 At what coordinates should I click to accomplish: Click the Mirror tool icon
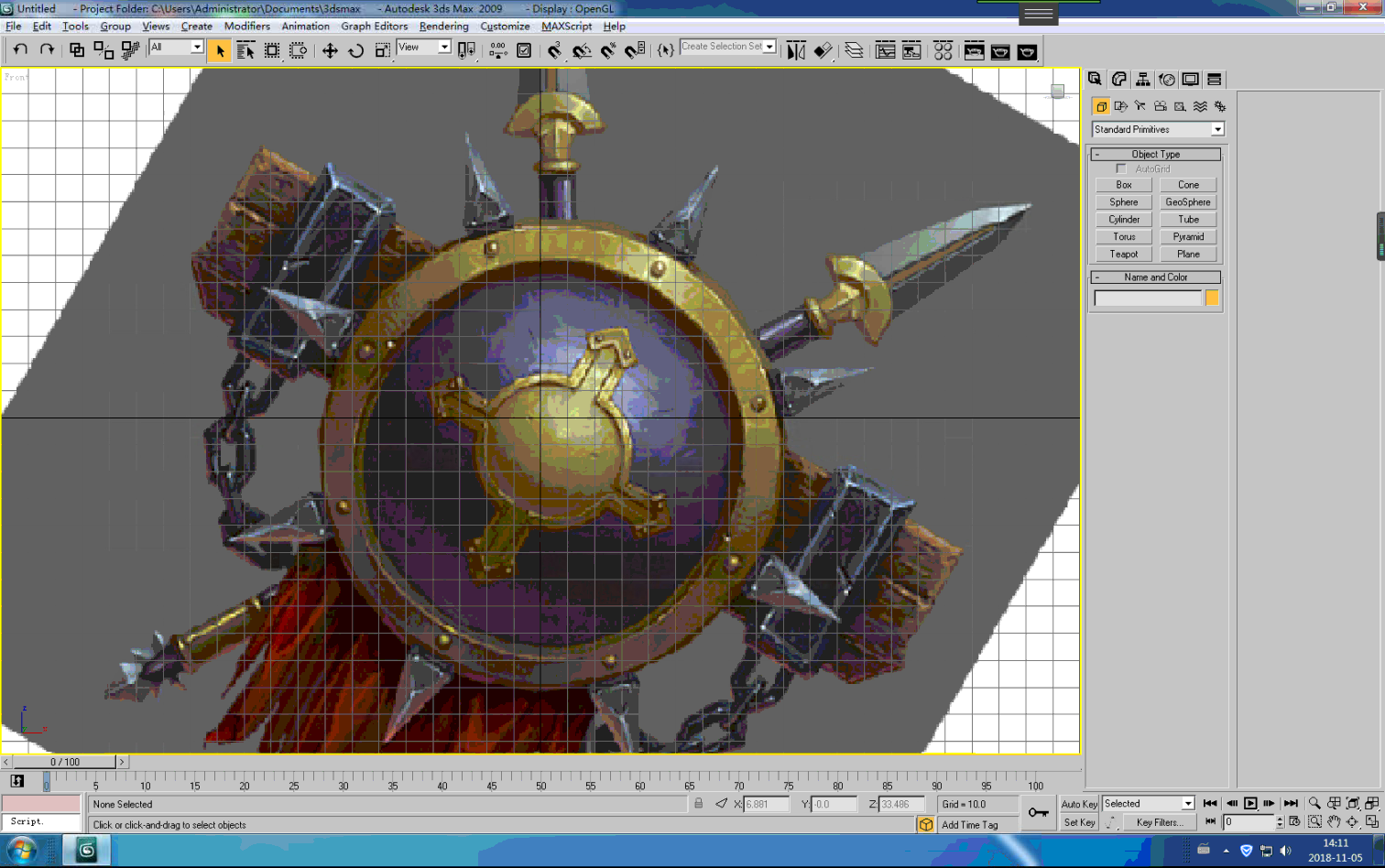tap(796, 50)
